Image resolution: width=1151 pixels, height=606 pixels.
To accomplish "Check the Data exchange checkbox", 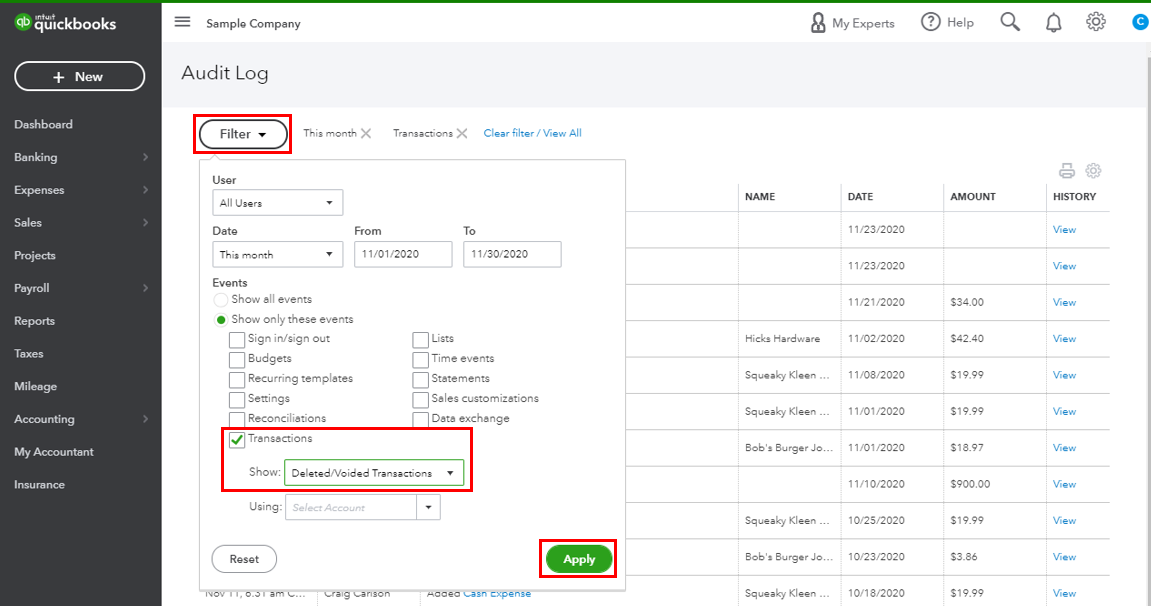I will click(420, 419).
